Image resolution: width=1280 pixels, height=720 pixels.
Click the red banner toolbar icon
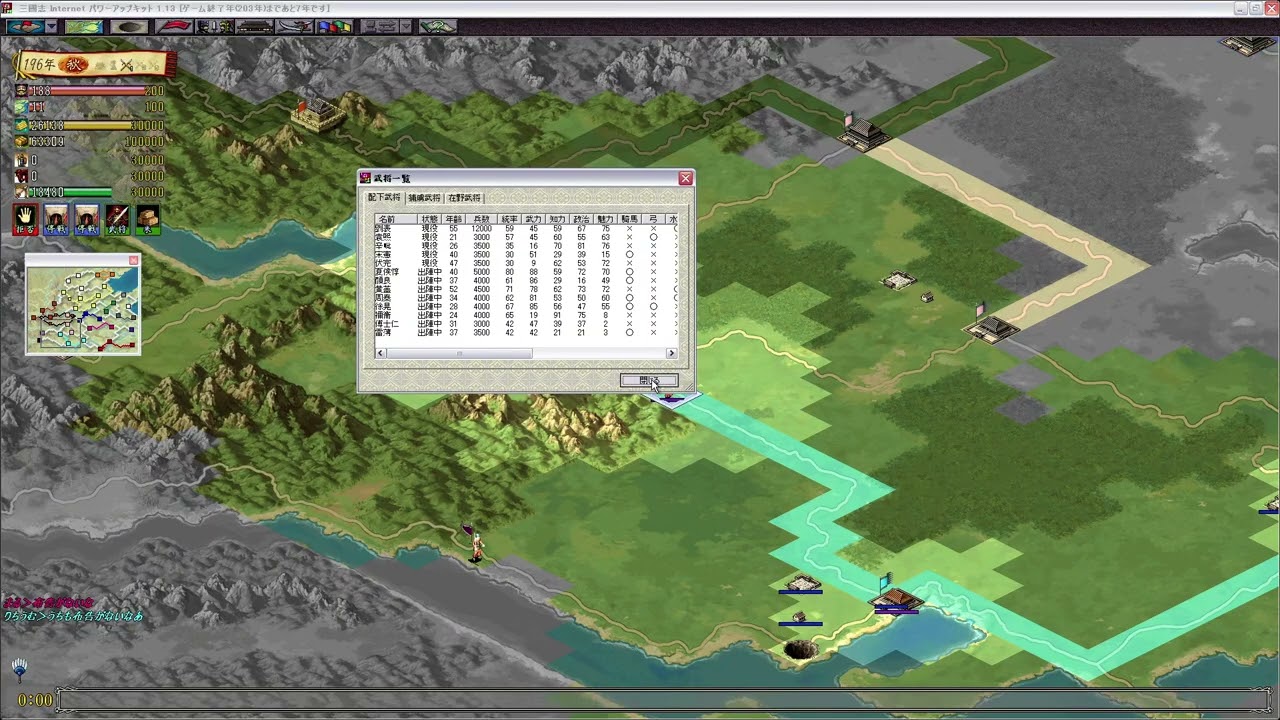point(174,26)
